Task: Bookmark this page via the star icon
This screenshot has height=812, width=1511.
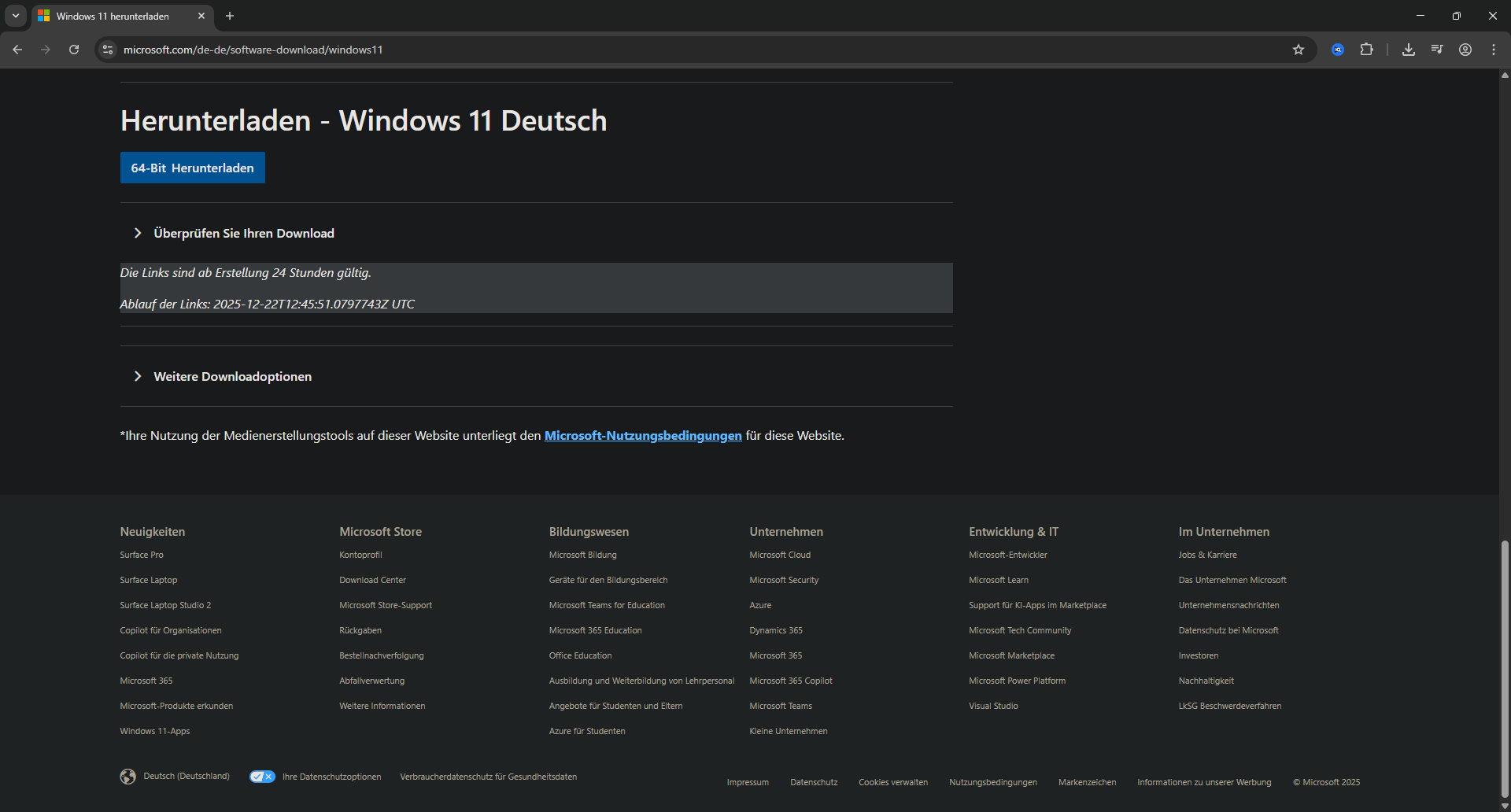Action: coord(1299,49)
